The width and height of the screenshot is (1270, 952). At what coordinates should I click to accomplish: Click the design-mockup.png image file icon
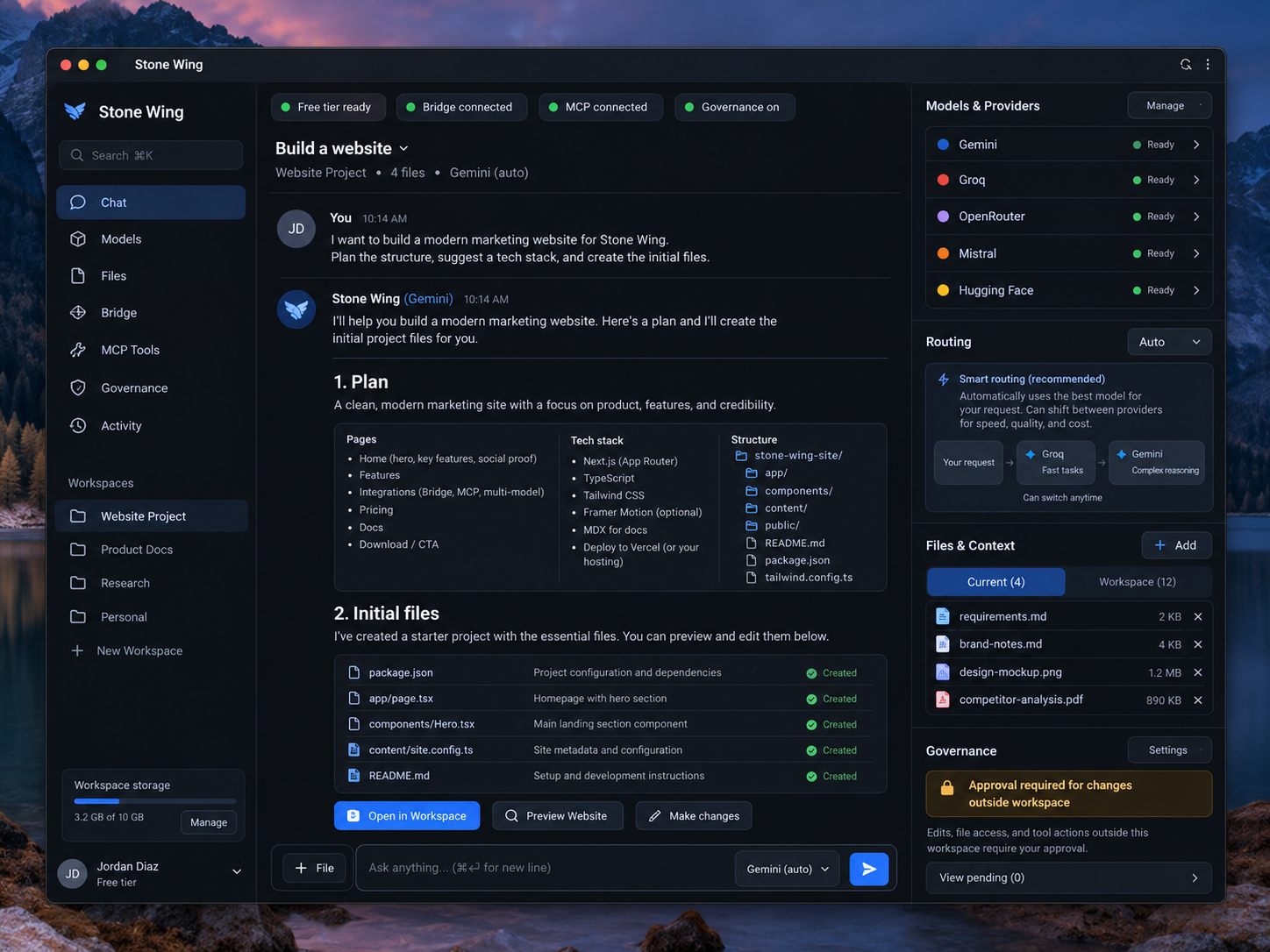(943, 672)
